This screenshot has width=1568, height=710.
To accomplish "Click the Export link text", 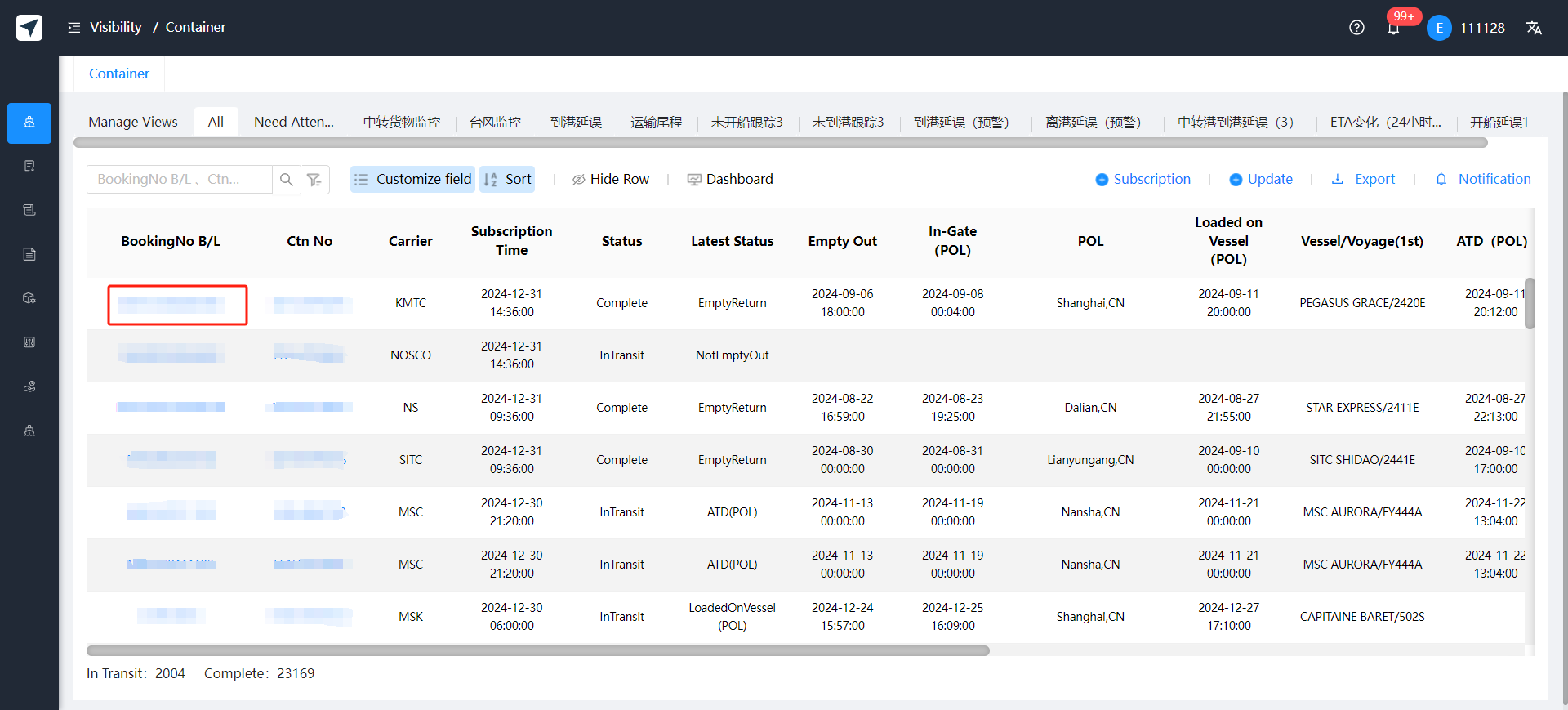I will pos(1375,179).
